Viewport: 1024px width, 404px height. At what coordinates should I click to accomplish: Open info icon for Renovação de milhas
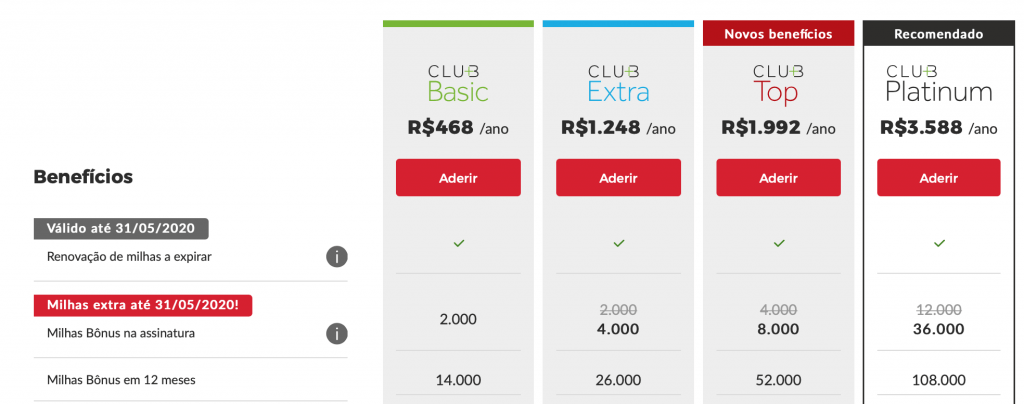(x=337, y=257)
